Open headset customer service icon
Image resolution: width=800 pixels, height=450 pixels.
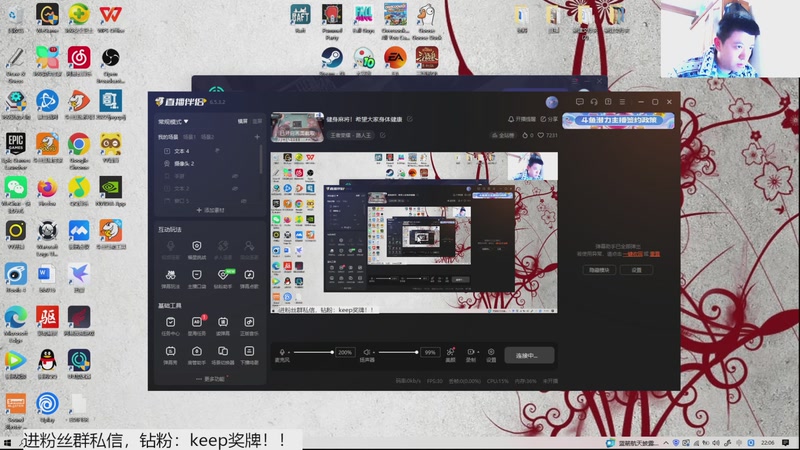[594, 102]
